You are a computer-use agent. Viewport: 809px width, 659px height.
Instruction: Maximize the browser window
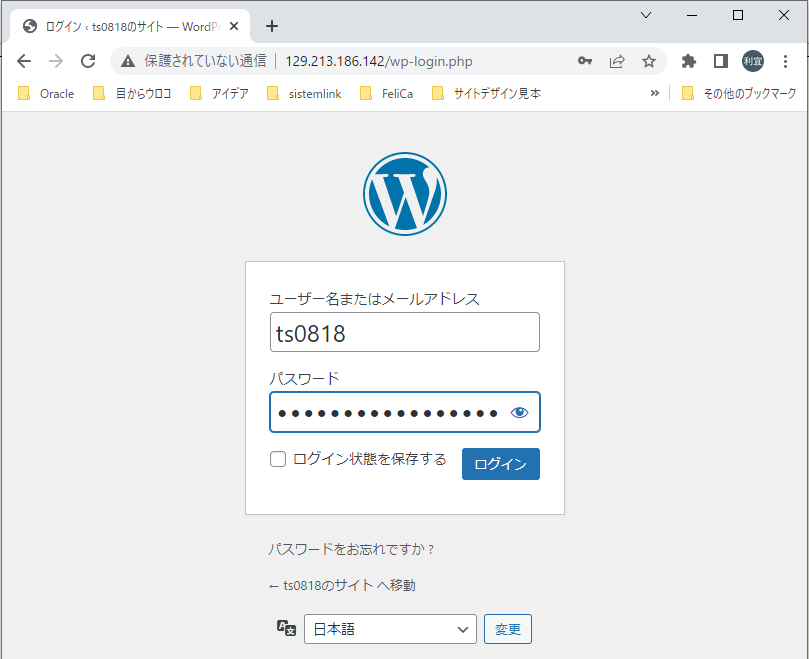pos(738,15)
